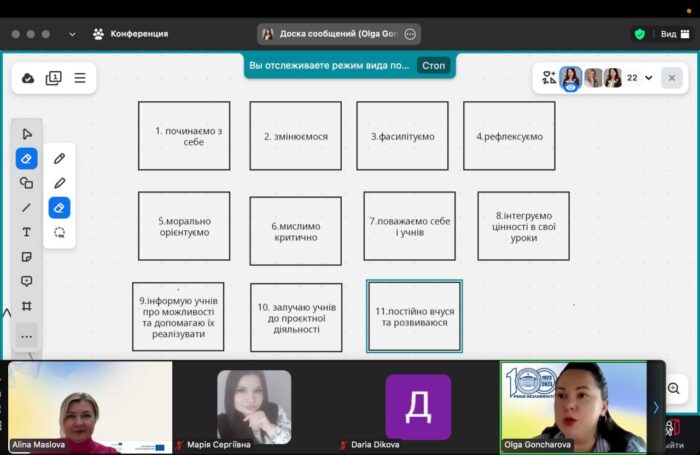
Task: Select the Text tool
Action: click(x=27, y=232)
